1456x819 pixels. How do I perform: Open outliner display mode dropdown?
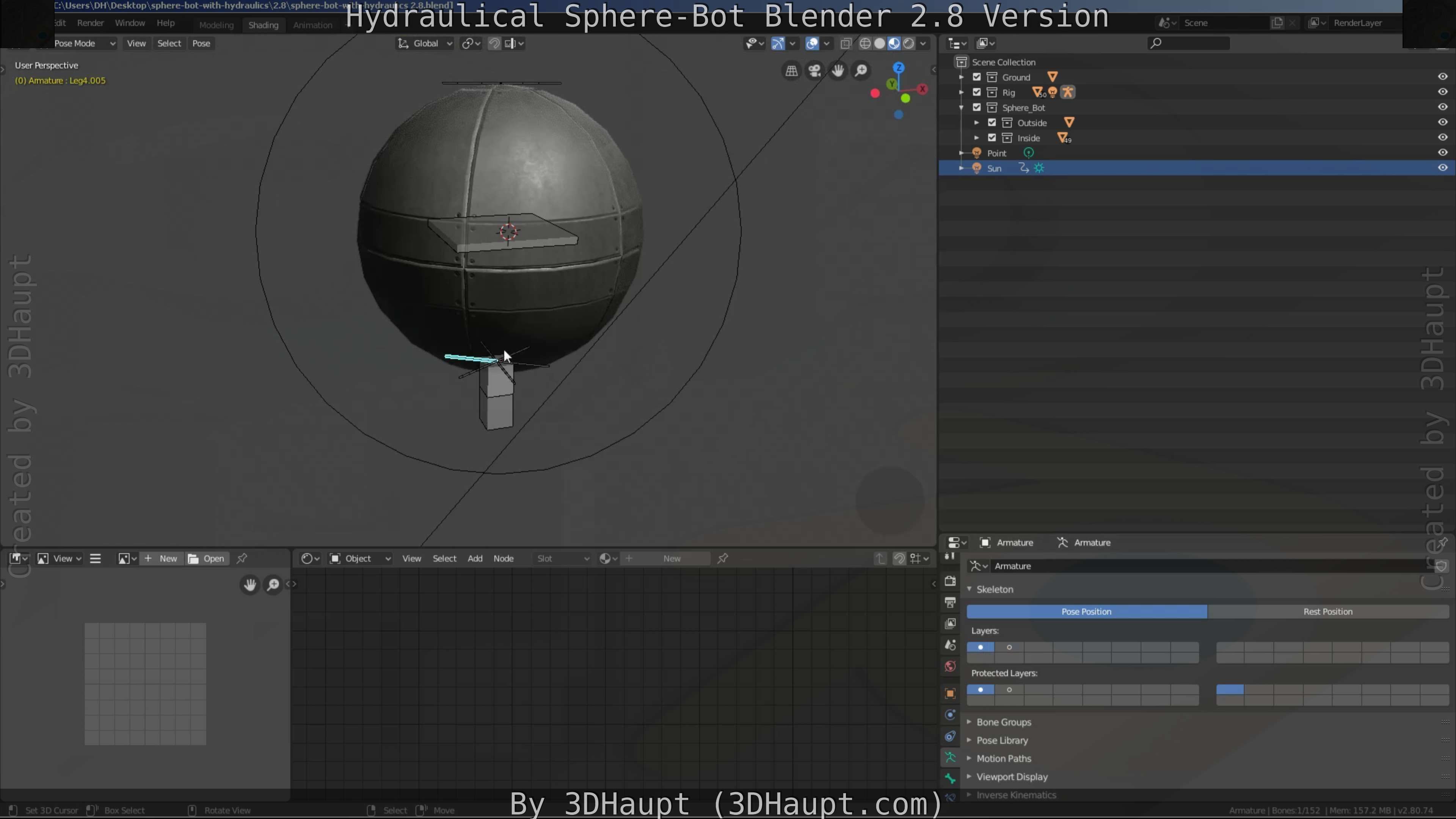tap(986, 44)
